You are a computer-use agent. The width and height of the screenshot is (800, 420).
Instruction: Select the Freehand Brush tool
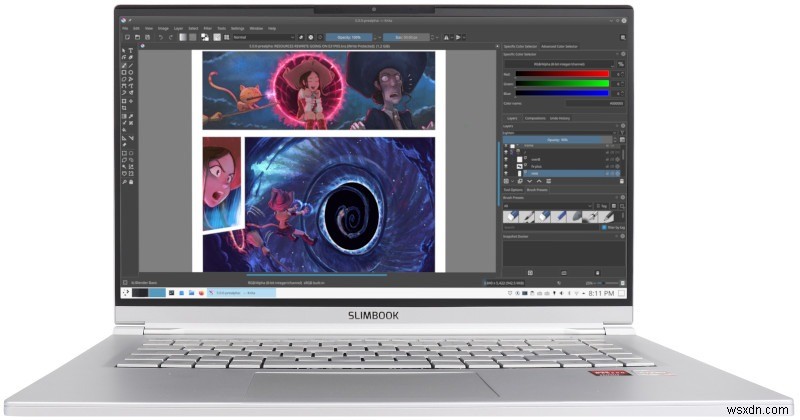pyautogui.click(x=124, y=65)
